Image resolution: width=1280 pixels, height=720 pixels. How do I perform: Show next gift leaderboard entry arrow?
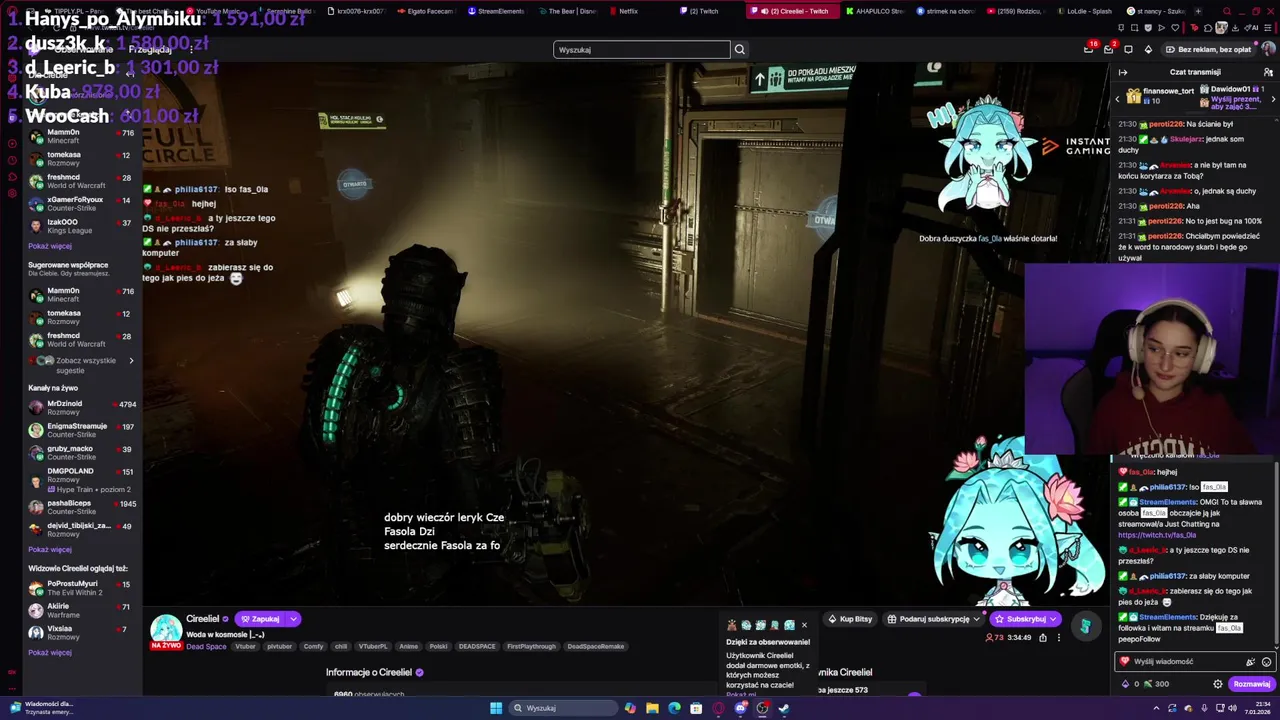pos(1273,99)
